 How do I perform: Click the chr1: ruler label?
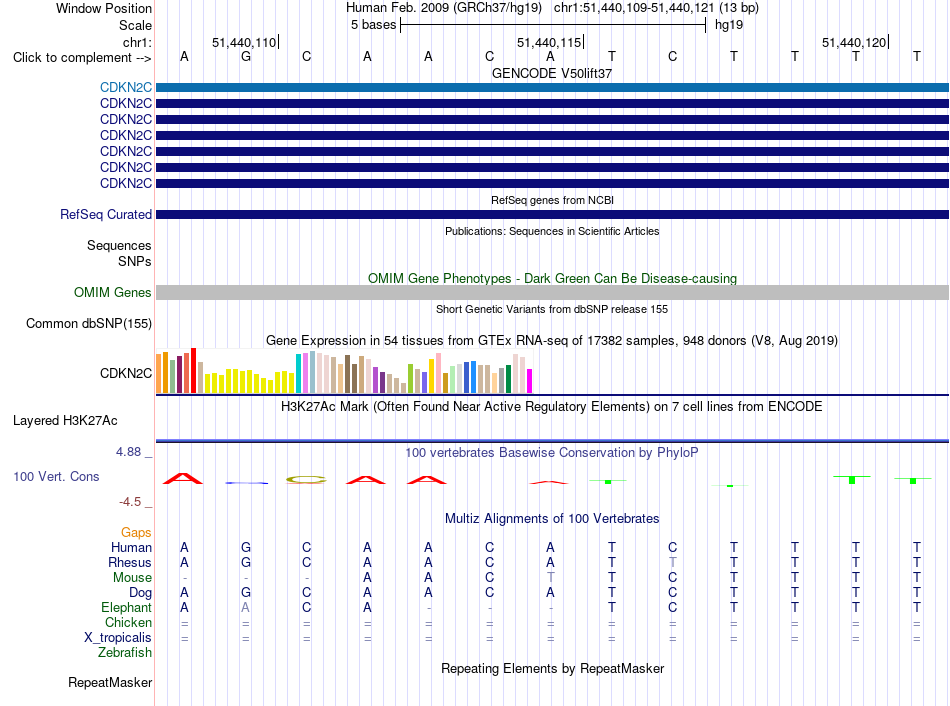(x=137, y=42)
